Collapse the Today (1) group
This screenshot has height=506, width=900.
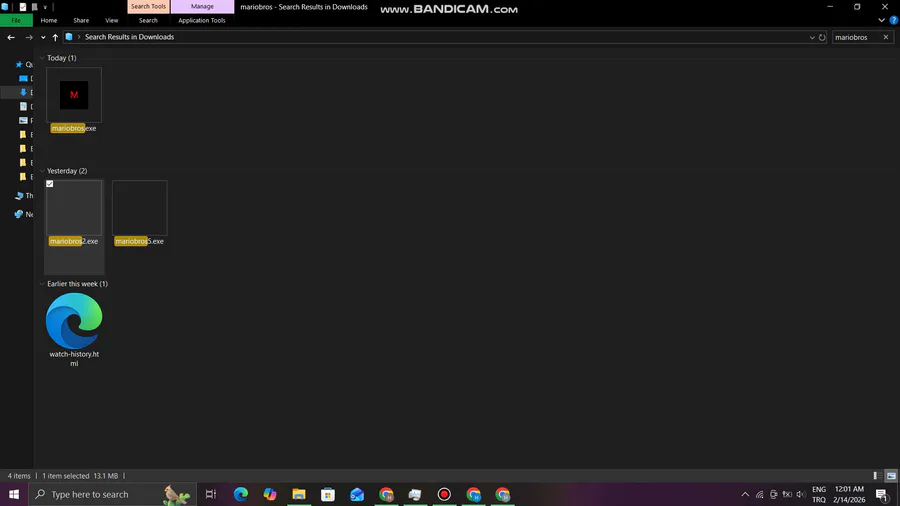pos(42,58)
